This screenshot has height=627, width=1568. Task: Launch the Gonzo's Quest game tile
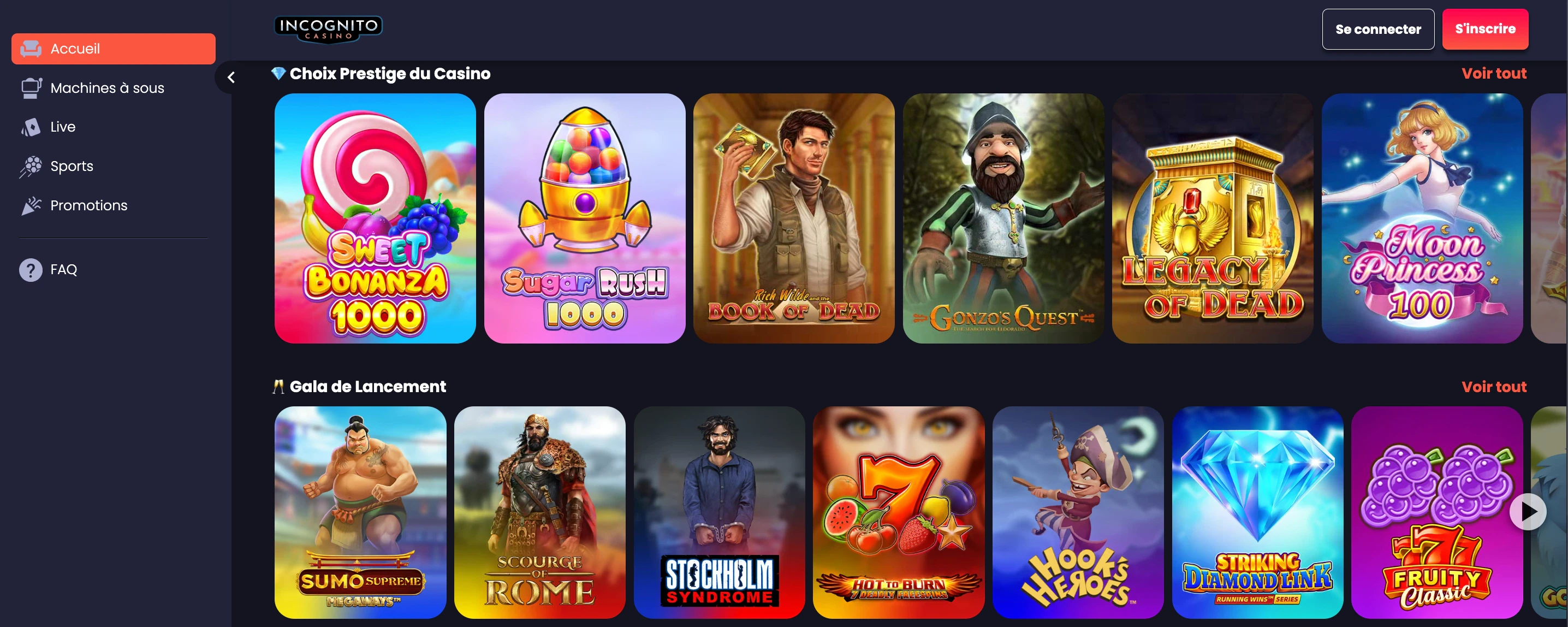click(1003, 218)
